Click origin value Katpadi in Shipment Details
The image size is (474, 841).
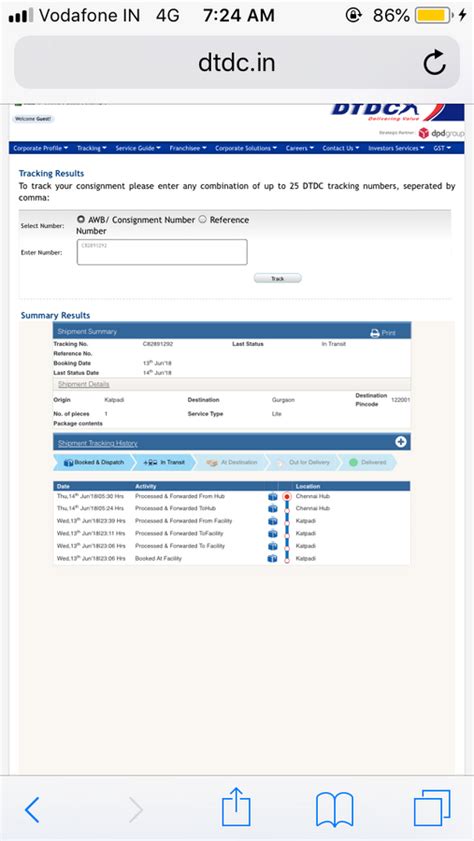pyautogui.click(x=114, y=400)
